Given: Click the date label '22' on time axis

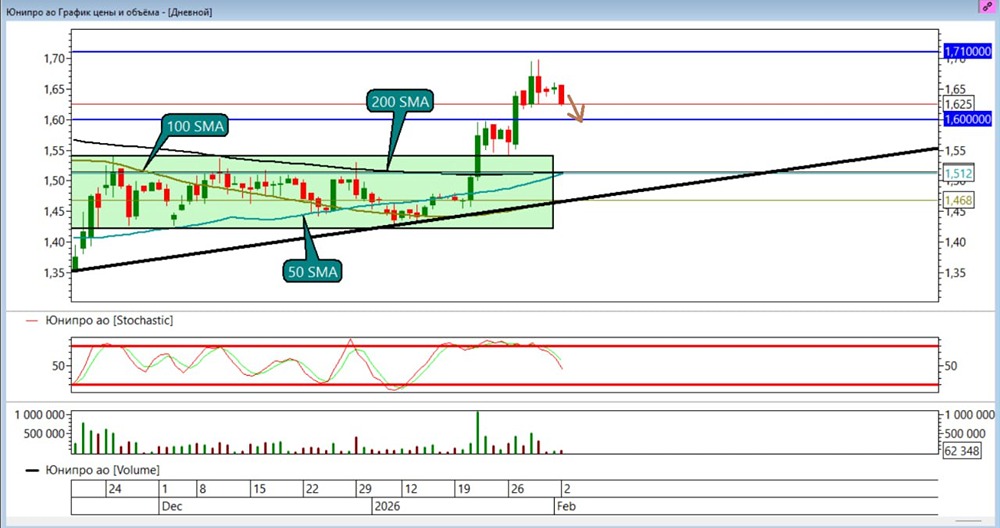Looking at the screenshot, I should [x=312, y=489].
